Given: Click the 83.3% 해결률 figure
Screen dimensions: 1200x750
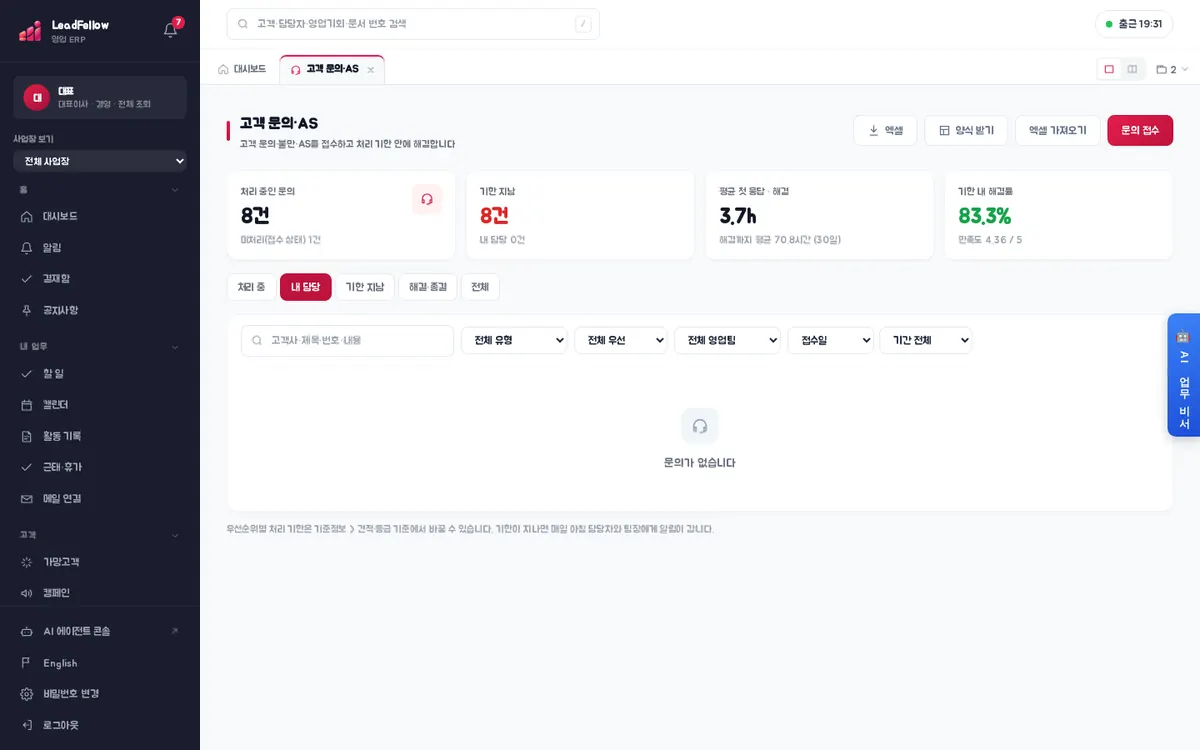Looking at the screenshot, I should (x=985, y=215).
